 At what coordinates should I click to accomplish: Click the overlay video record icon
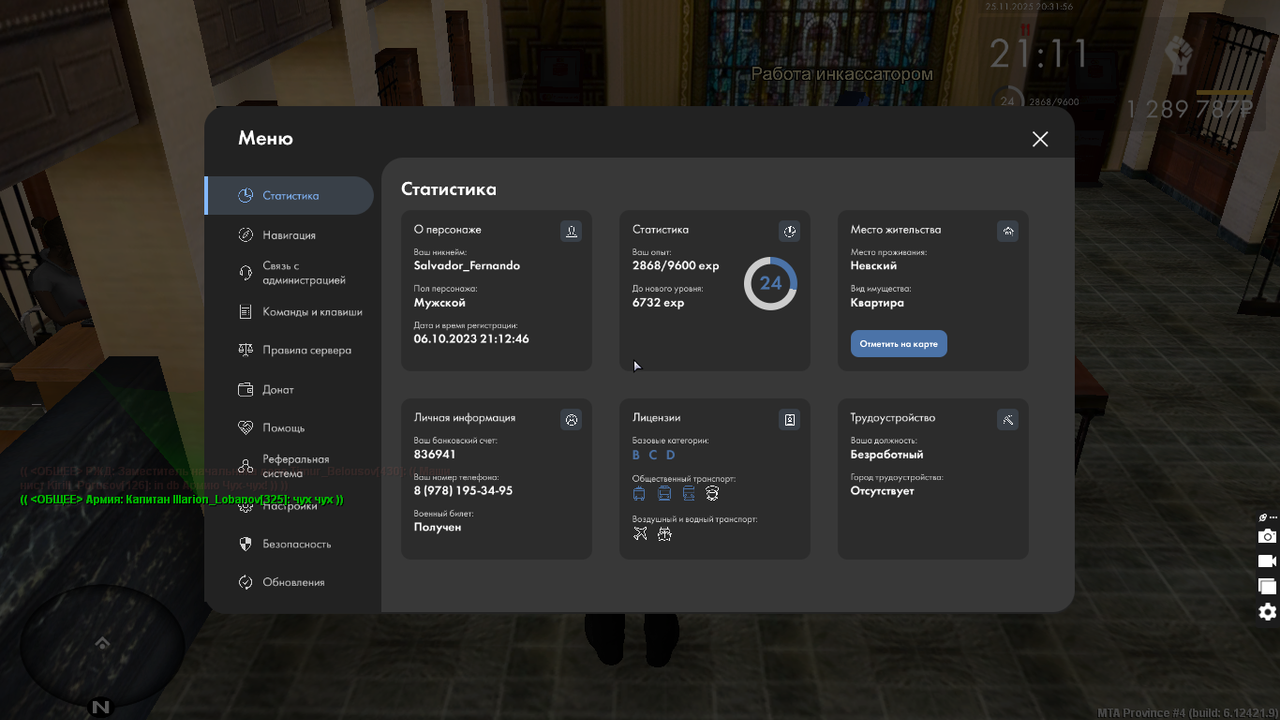pyautogui.click(x=1267, y=562)
